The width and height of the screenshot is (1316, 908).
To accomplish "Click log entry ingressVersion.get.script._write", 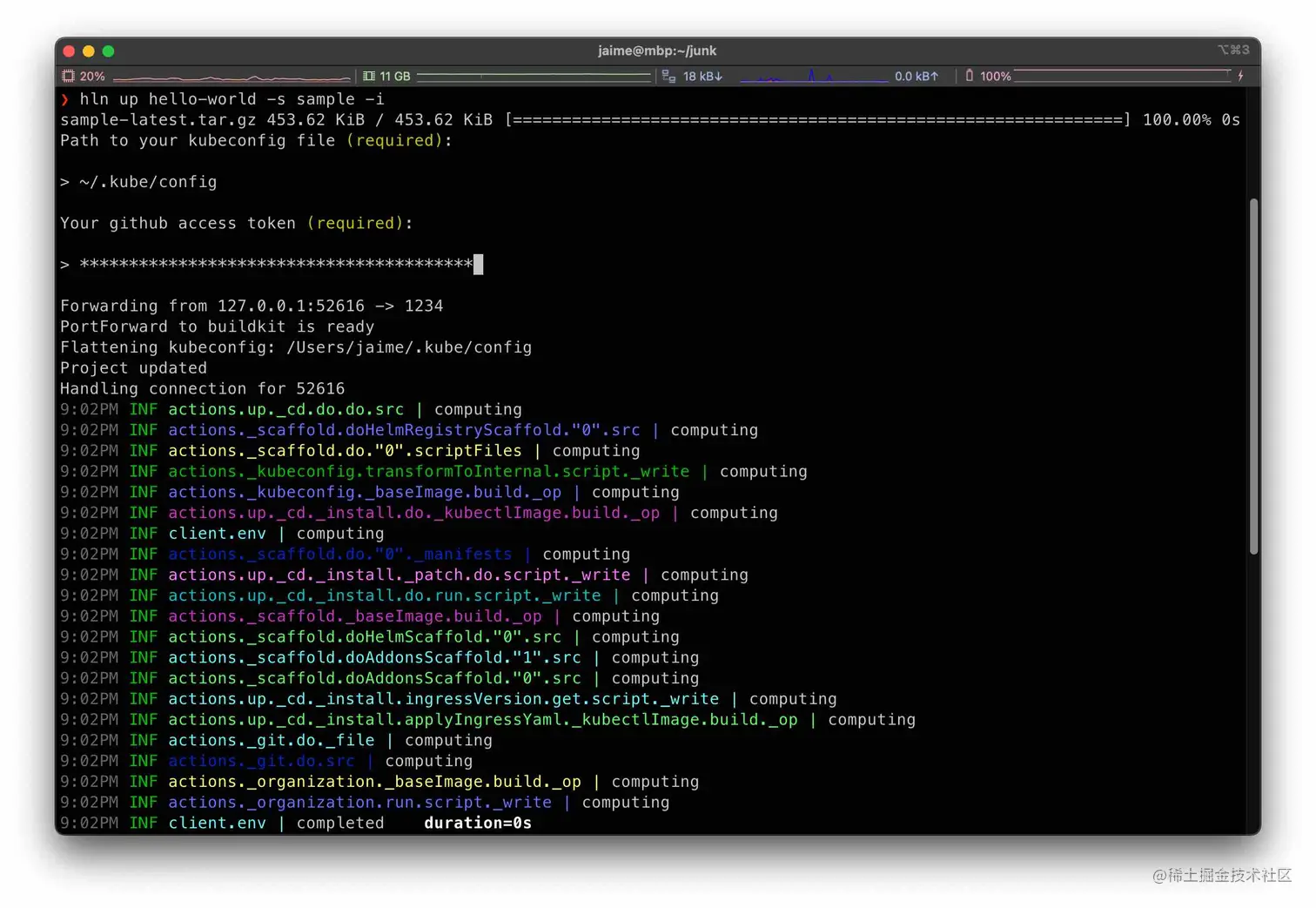I will [x=448, y=699].
